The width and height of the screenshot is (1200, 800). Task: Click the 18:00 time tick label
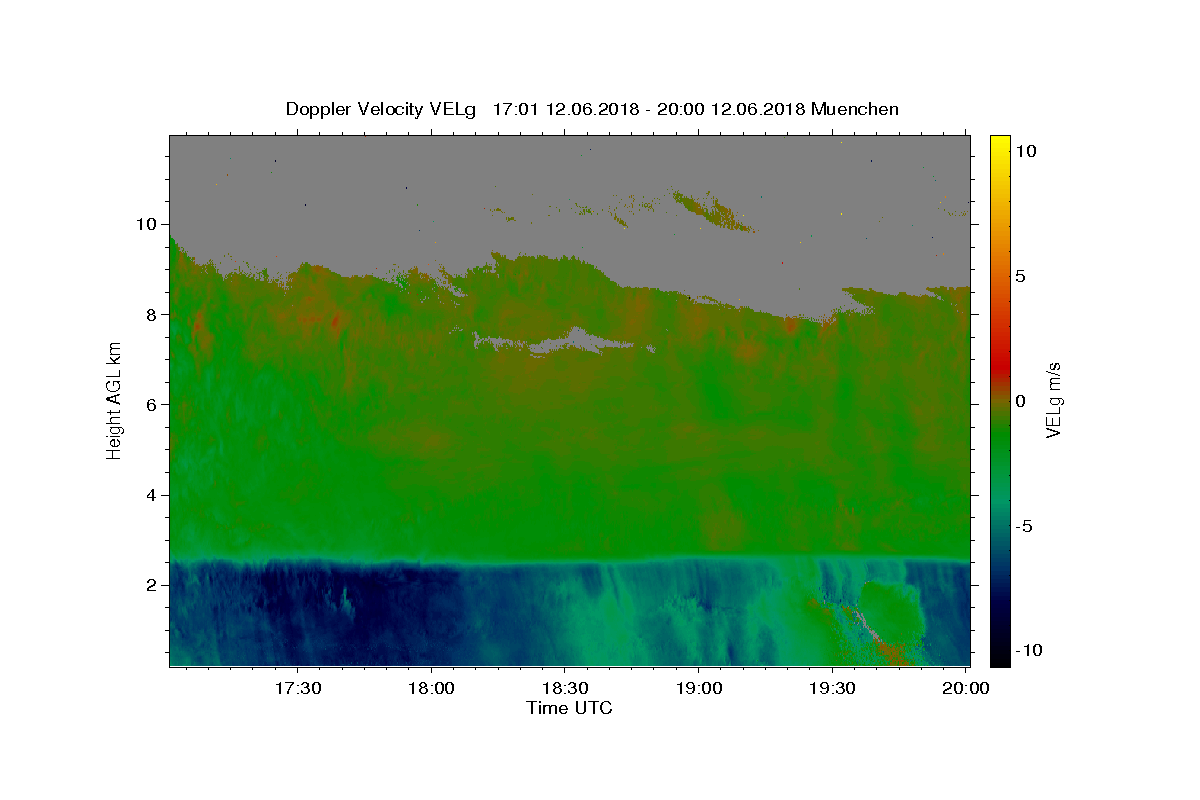[431, 688]
